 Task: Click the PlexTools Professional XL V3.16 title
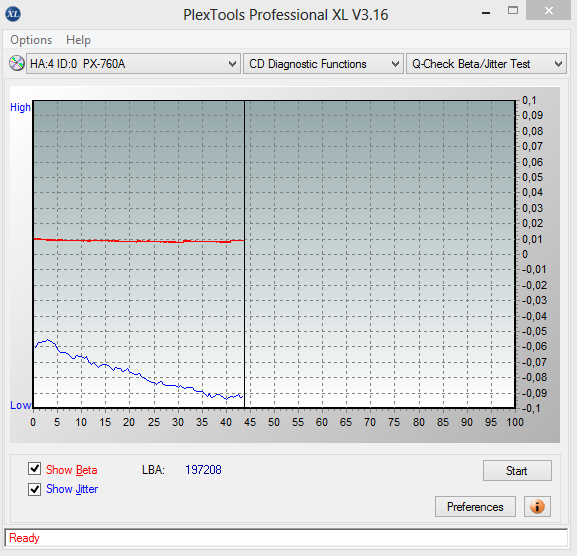point(286,15)
